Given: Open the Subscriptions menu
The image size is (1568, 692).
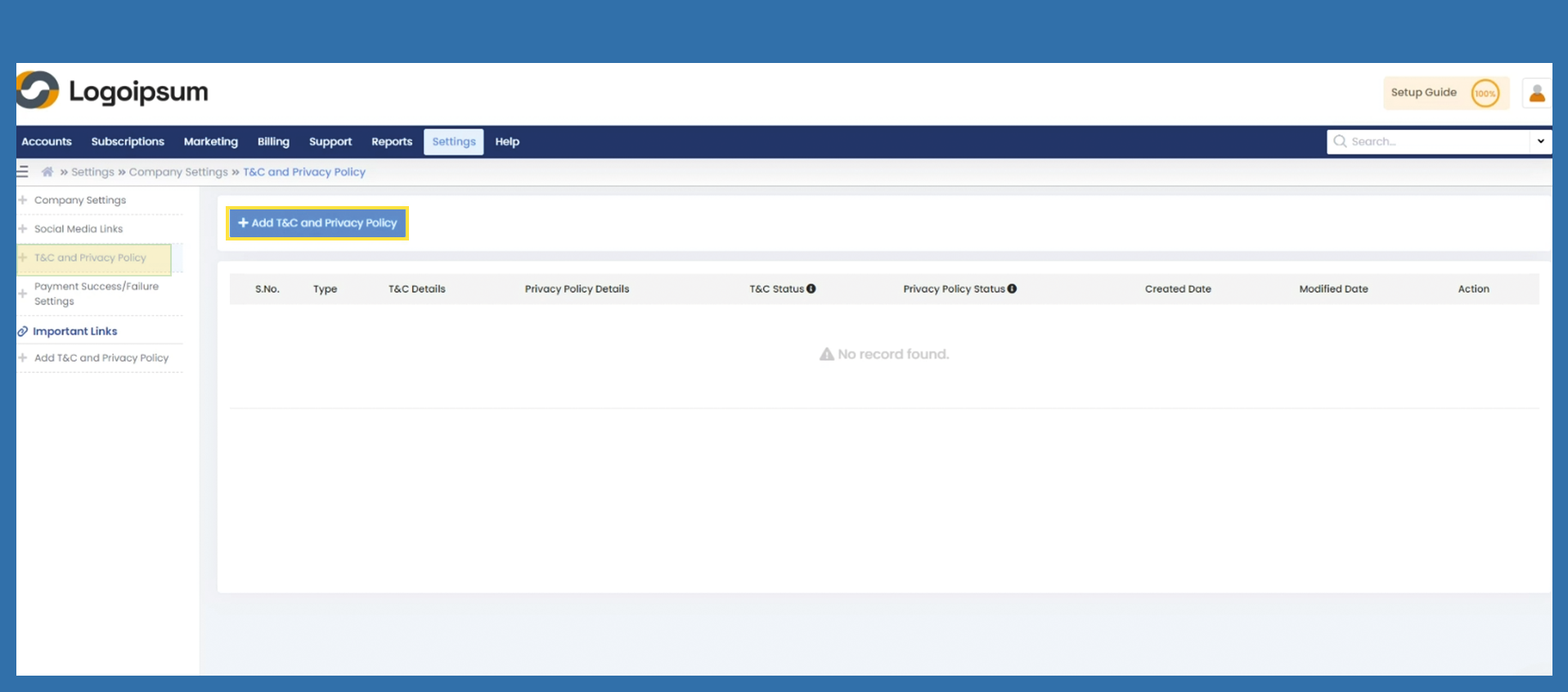Looking at the screenshot, I should [128, 142].
